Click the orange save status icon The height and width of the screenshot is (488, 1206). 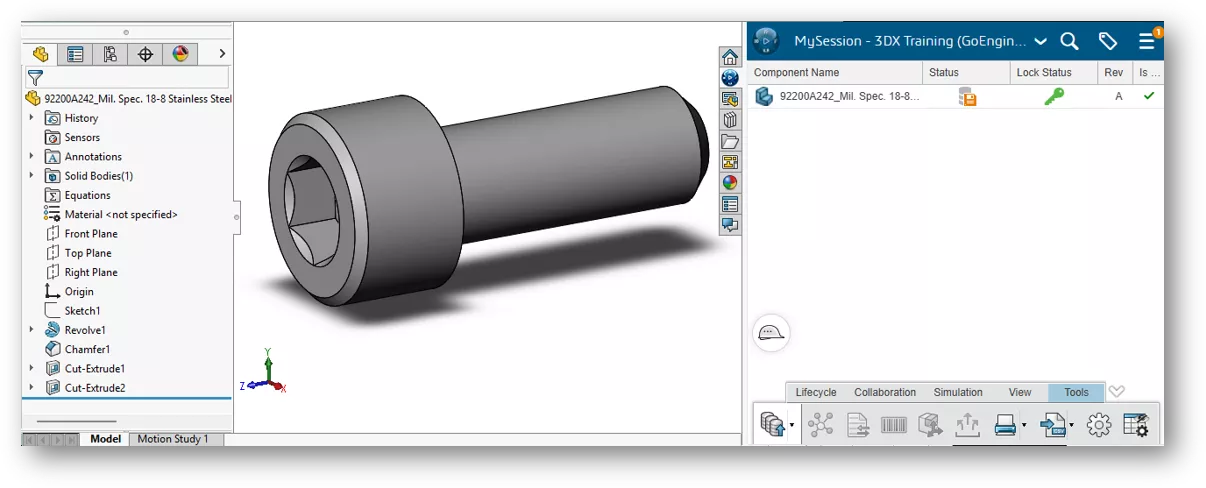(967, 97)
